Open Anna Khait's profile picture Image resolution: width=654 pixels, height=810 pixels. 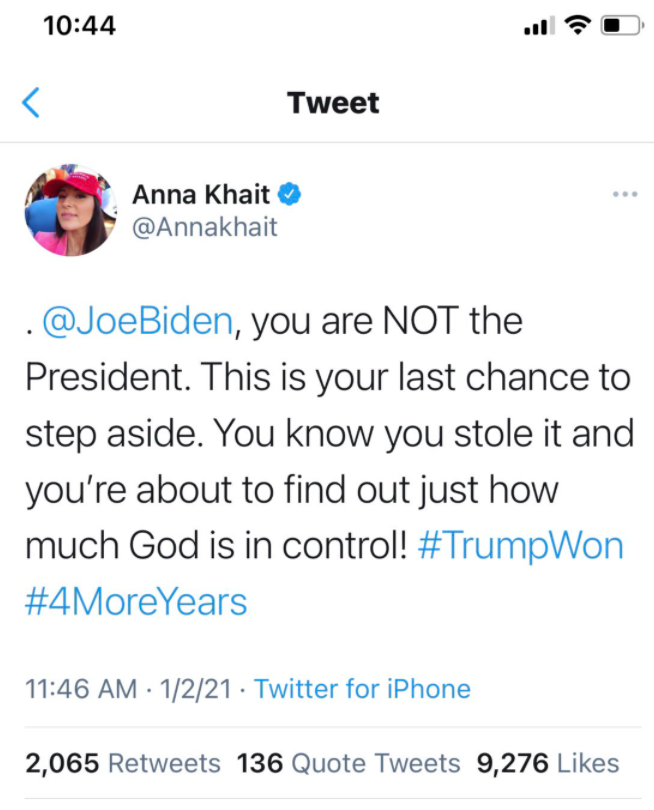click(x=67, y=211)
